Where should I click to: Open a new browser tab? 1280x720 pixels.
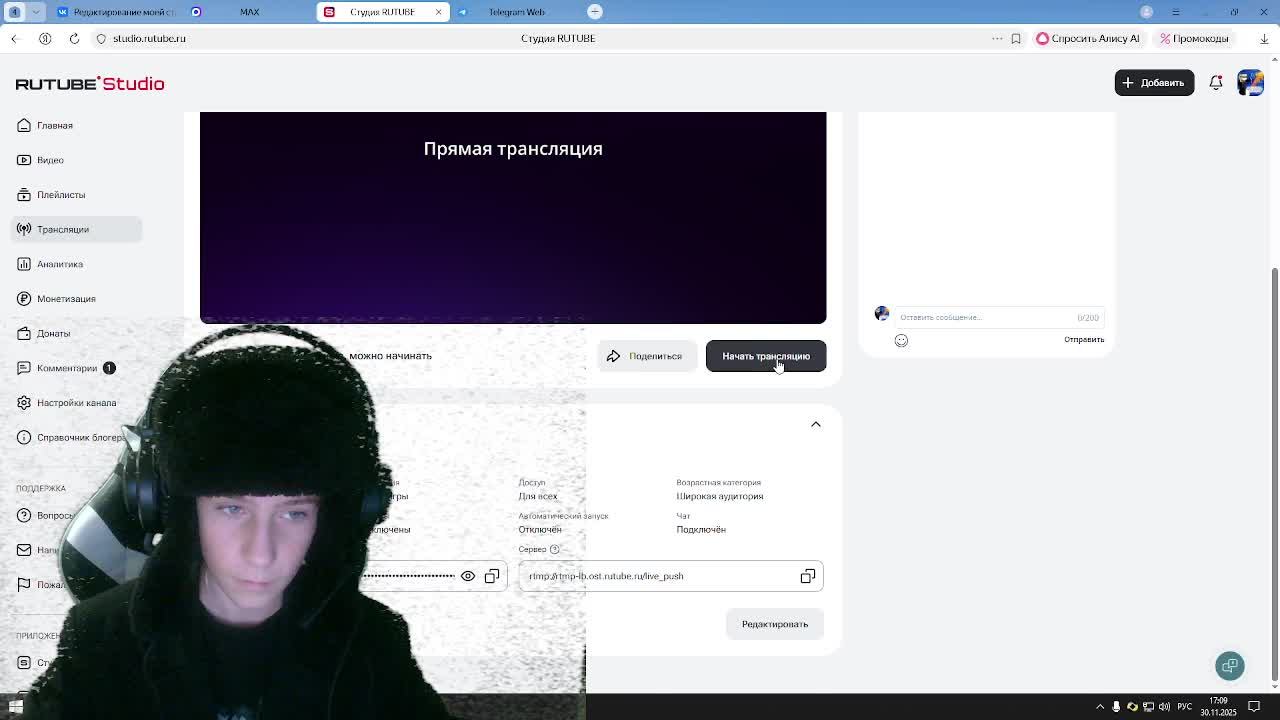click(595, 12)
